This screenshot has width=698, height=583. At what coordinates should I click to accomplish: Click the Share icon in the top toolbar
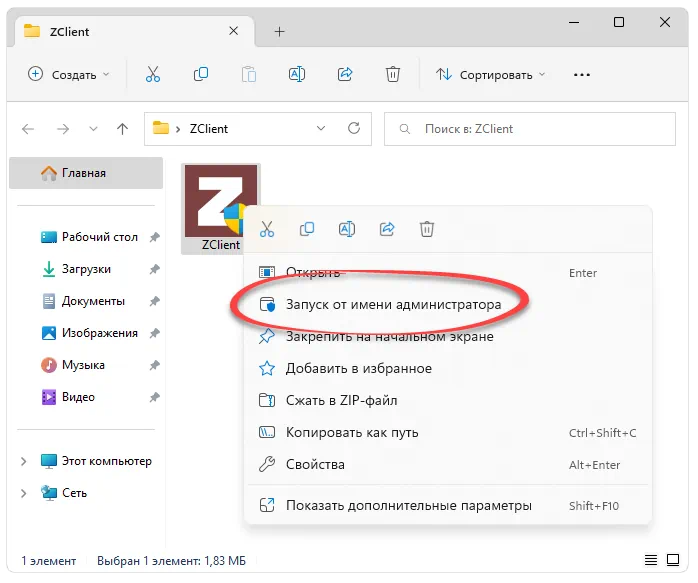pos(345,74)
